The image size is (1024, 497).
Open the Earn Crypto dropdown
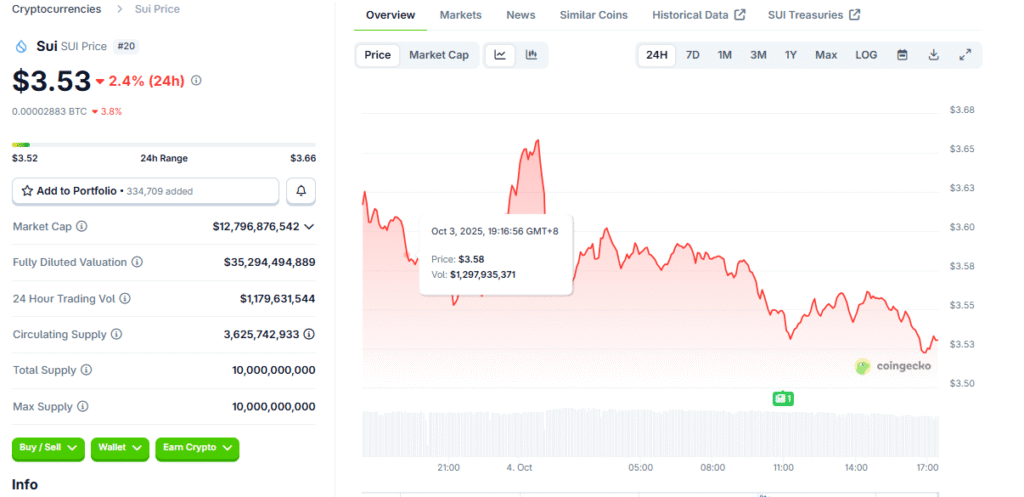pyautogui.click(x=197, y=448)
